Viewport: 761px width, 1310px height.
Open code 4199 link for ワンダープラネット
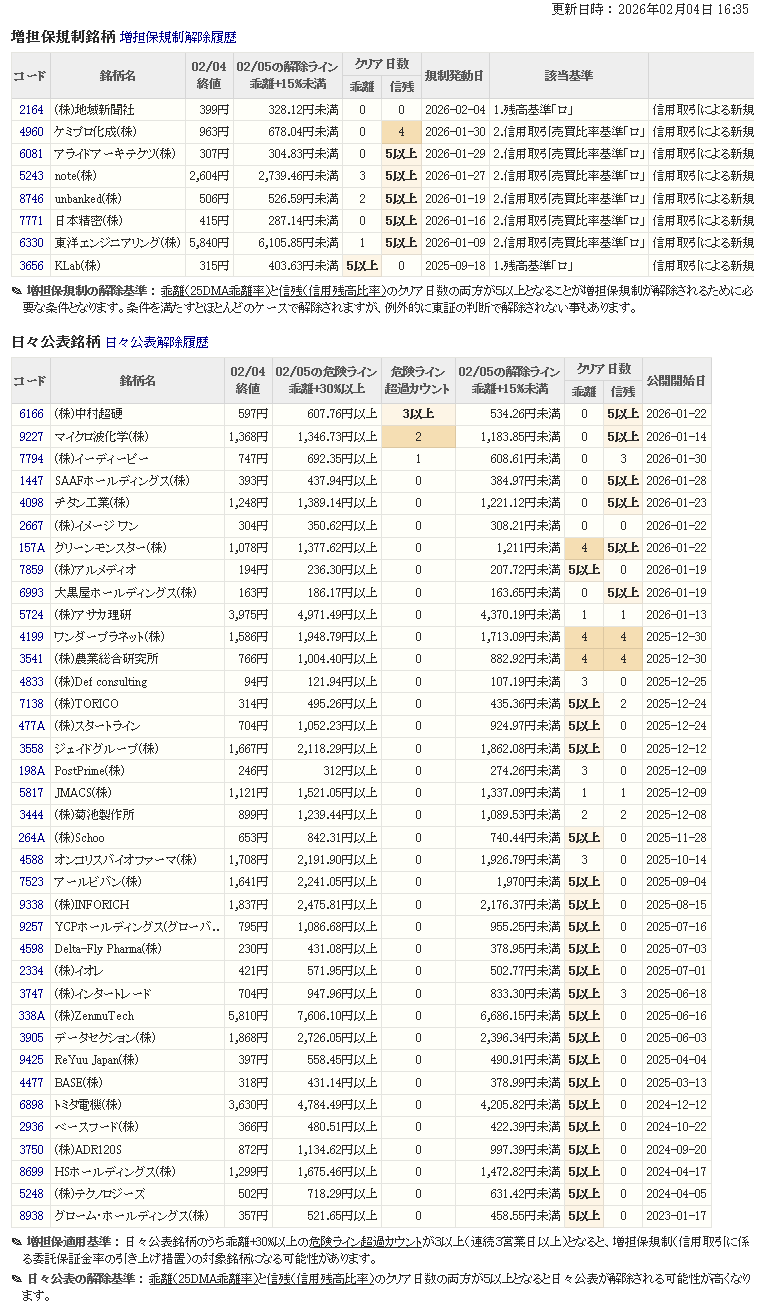[31, 637]
